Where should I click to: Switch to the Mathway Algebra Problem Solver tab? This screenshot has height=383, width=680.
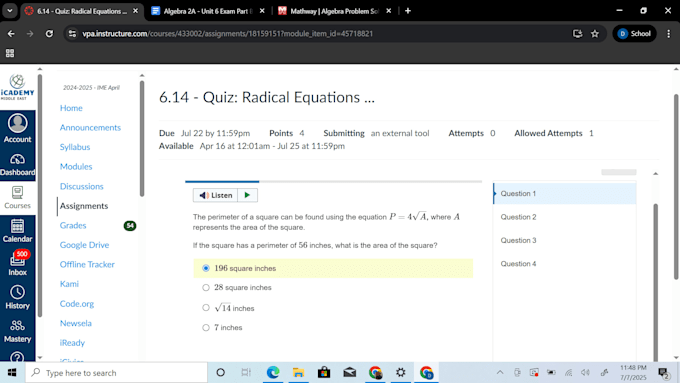click(x=335, y=11)
